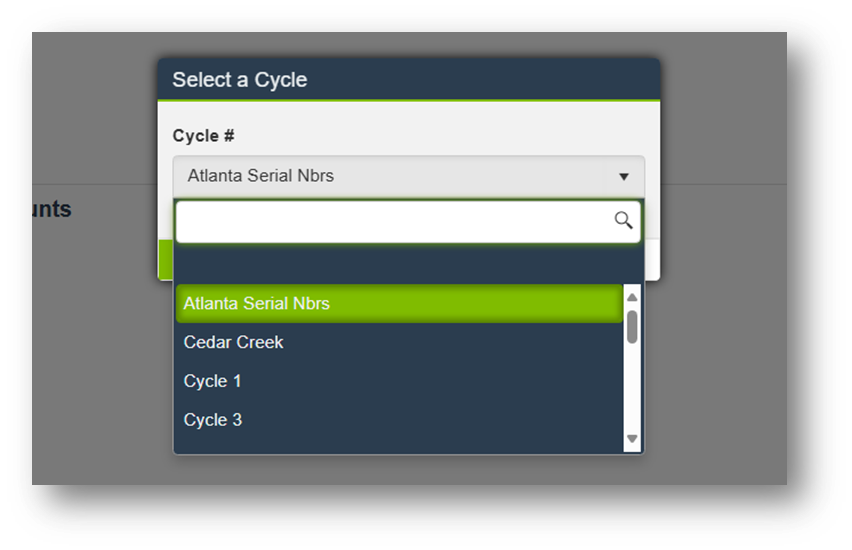Click the scrollbar track below thumb
The height and width of the screenshot is (550, 852).
click(632, 390)
